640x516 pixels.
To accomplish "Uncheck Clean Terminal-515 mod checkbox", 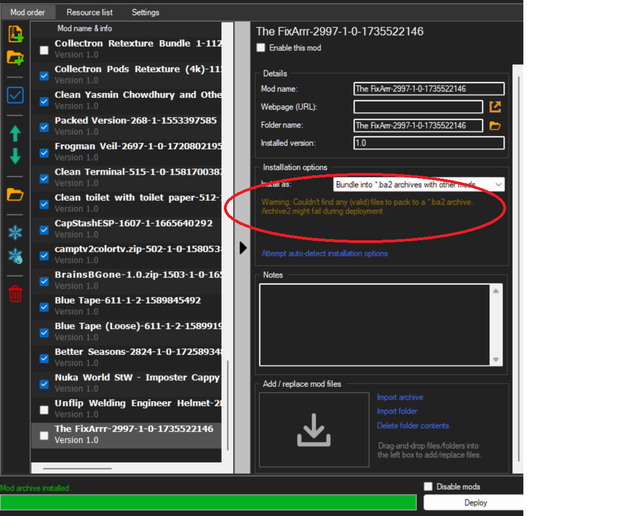I will pos(44,179).
